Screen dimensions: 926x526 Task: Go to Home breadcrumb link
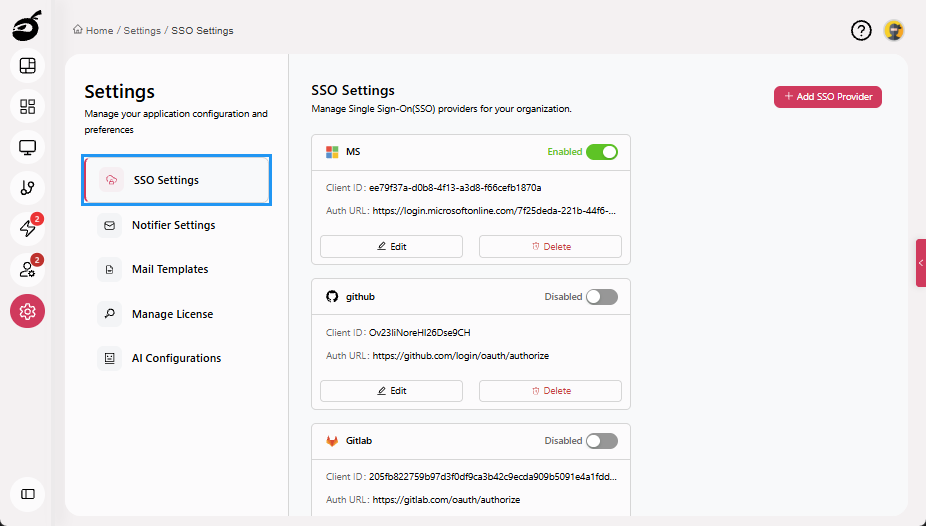99,31
